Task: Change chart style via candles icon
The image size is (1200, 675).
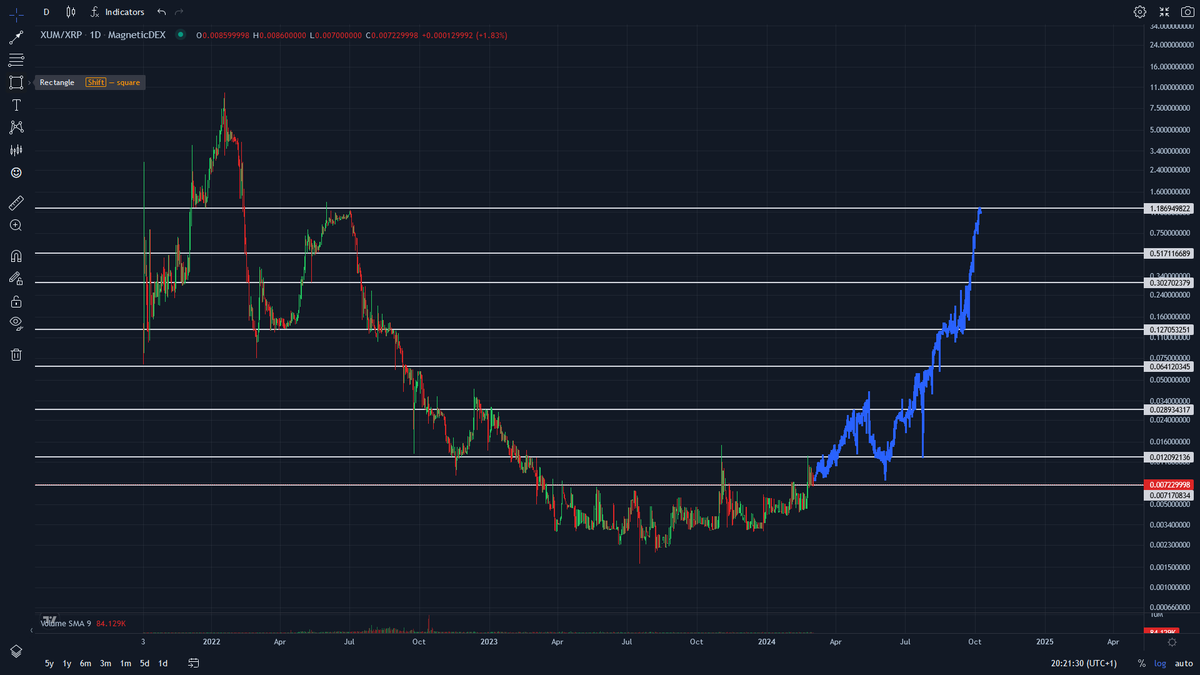Action: click(x=69, y=12)
